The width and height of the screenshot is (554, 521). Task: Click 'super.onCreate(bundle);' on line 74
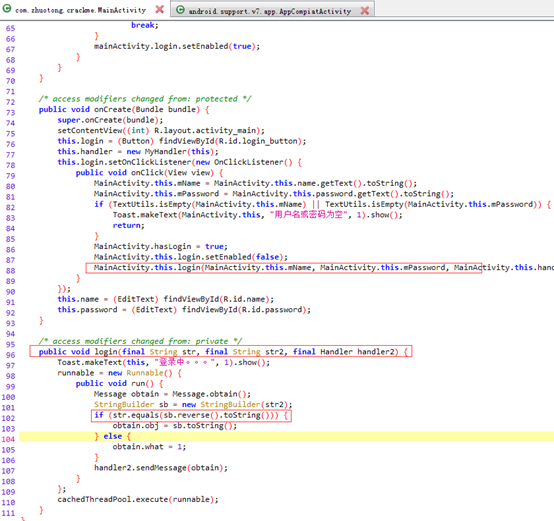(110, 120)
